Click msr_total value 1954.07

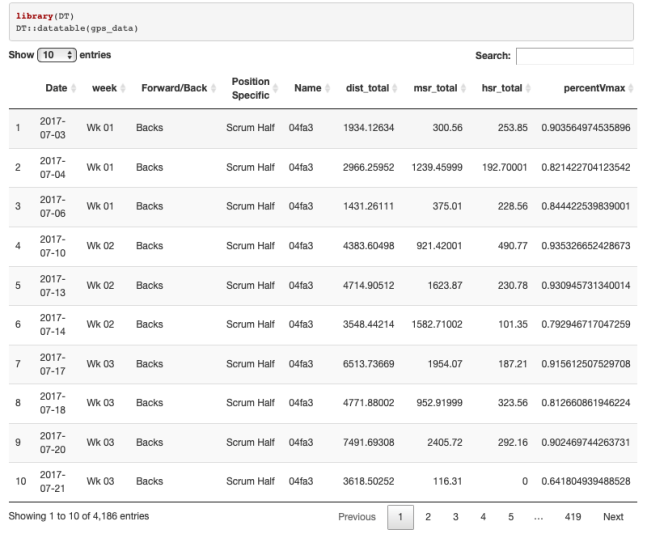tap(445, 364)
